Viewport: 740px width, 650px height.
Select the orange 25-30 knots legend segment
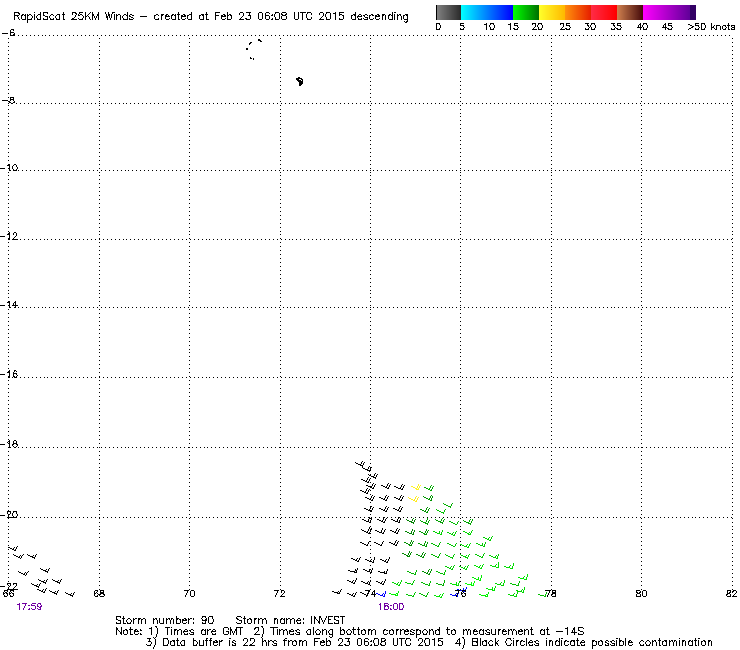point(578,12)
